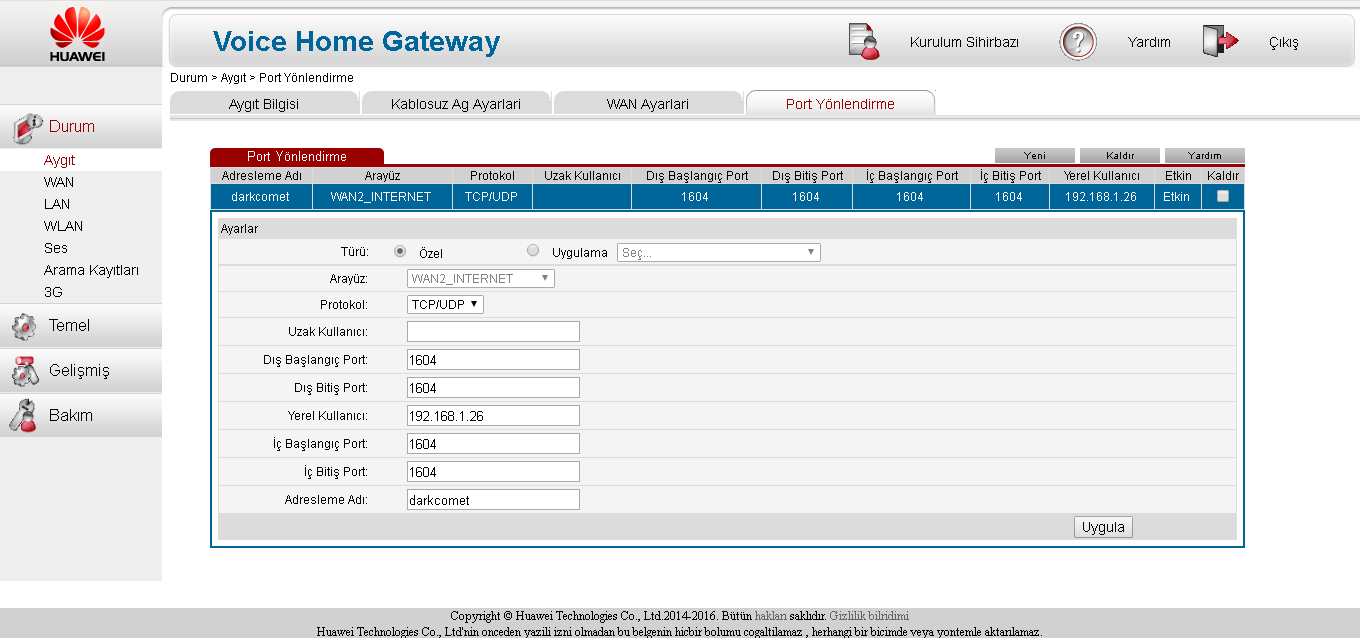Click Adresleme Adı column header
This screenshot has height=638, width=1360.
pos(261,176)
